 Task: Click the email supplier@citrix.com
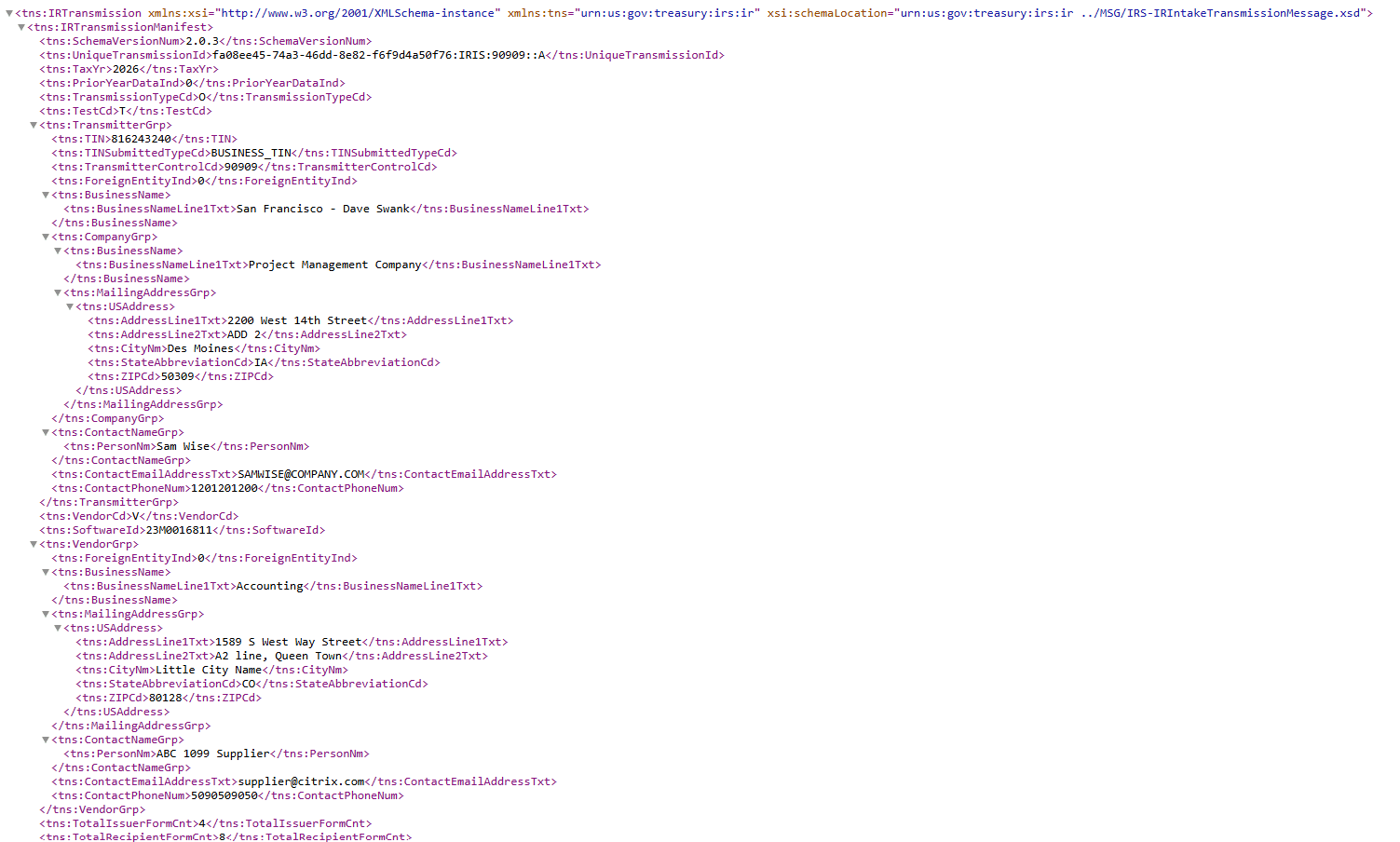click(302, 781)
